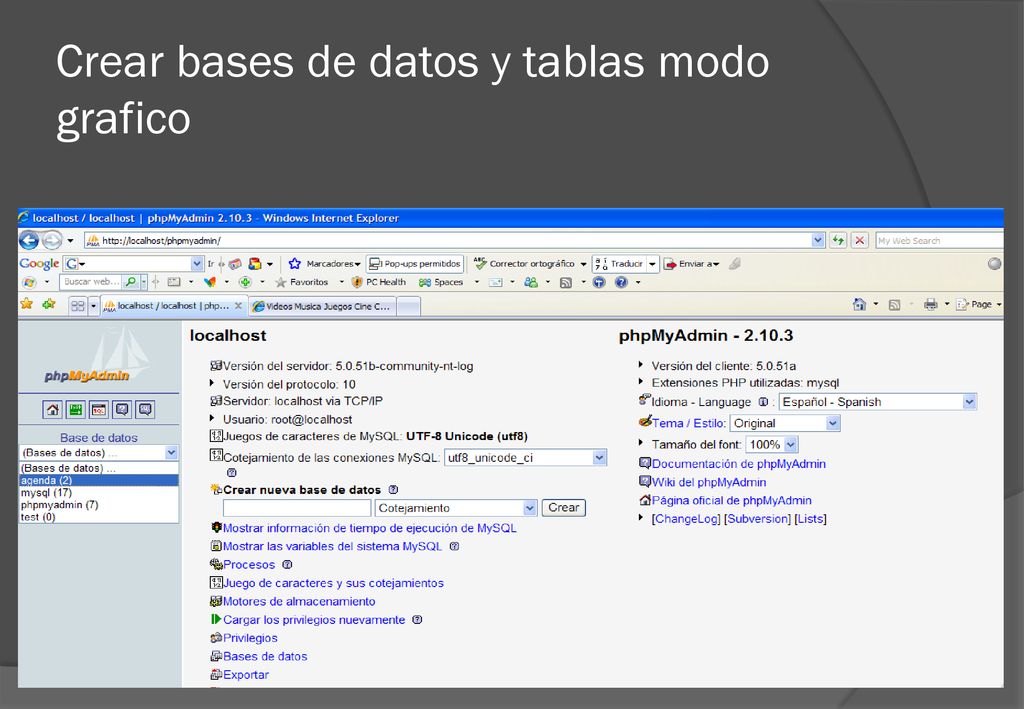
Task: Click the blue help question mark toolbar icon
Action: point(621,282)
